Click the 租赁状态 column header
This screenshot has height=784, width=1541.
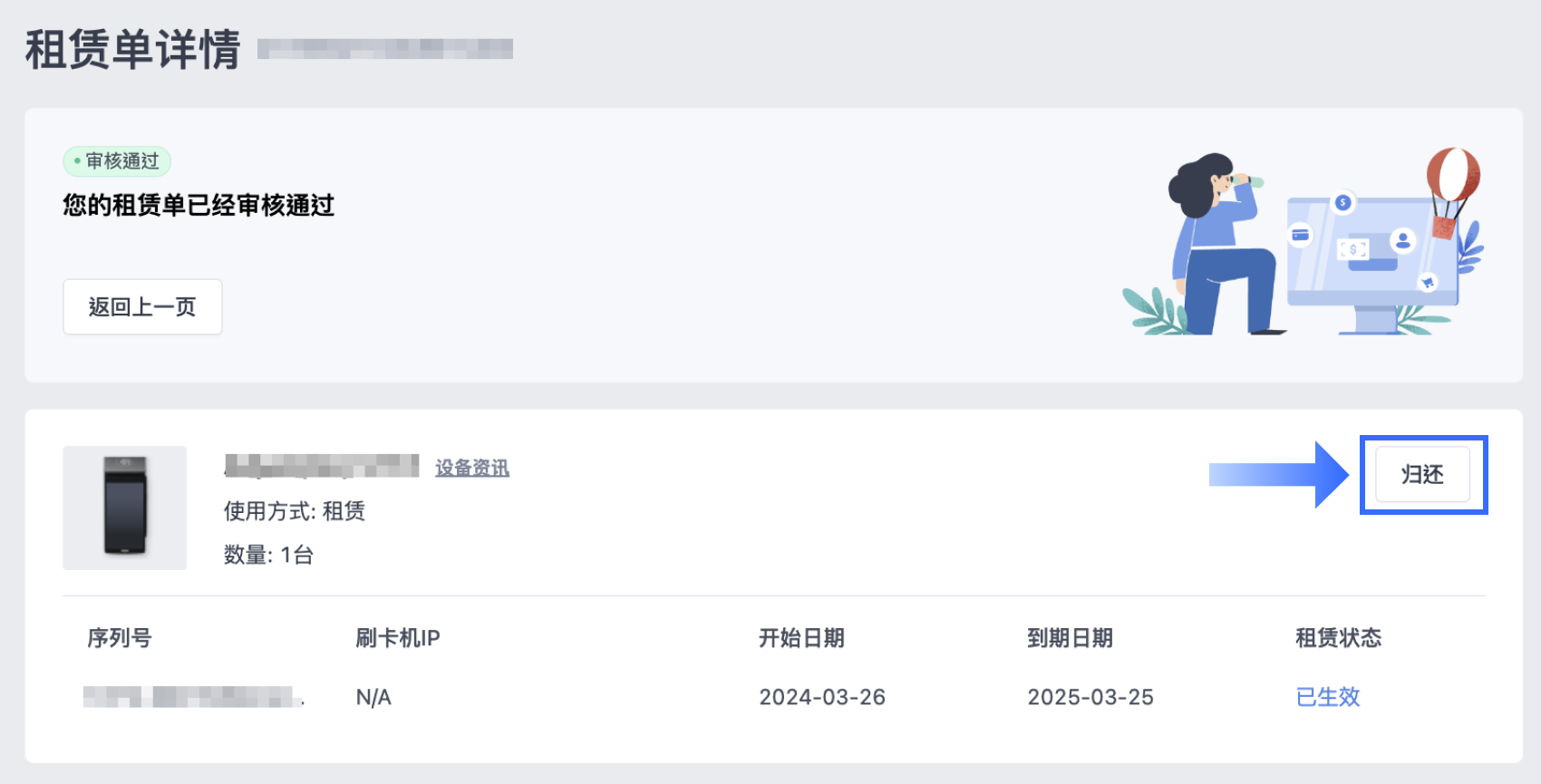(x=1338, y=638)
